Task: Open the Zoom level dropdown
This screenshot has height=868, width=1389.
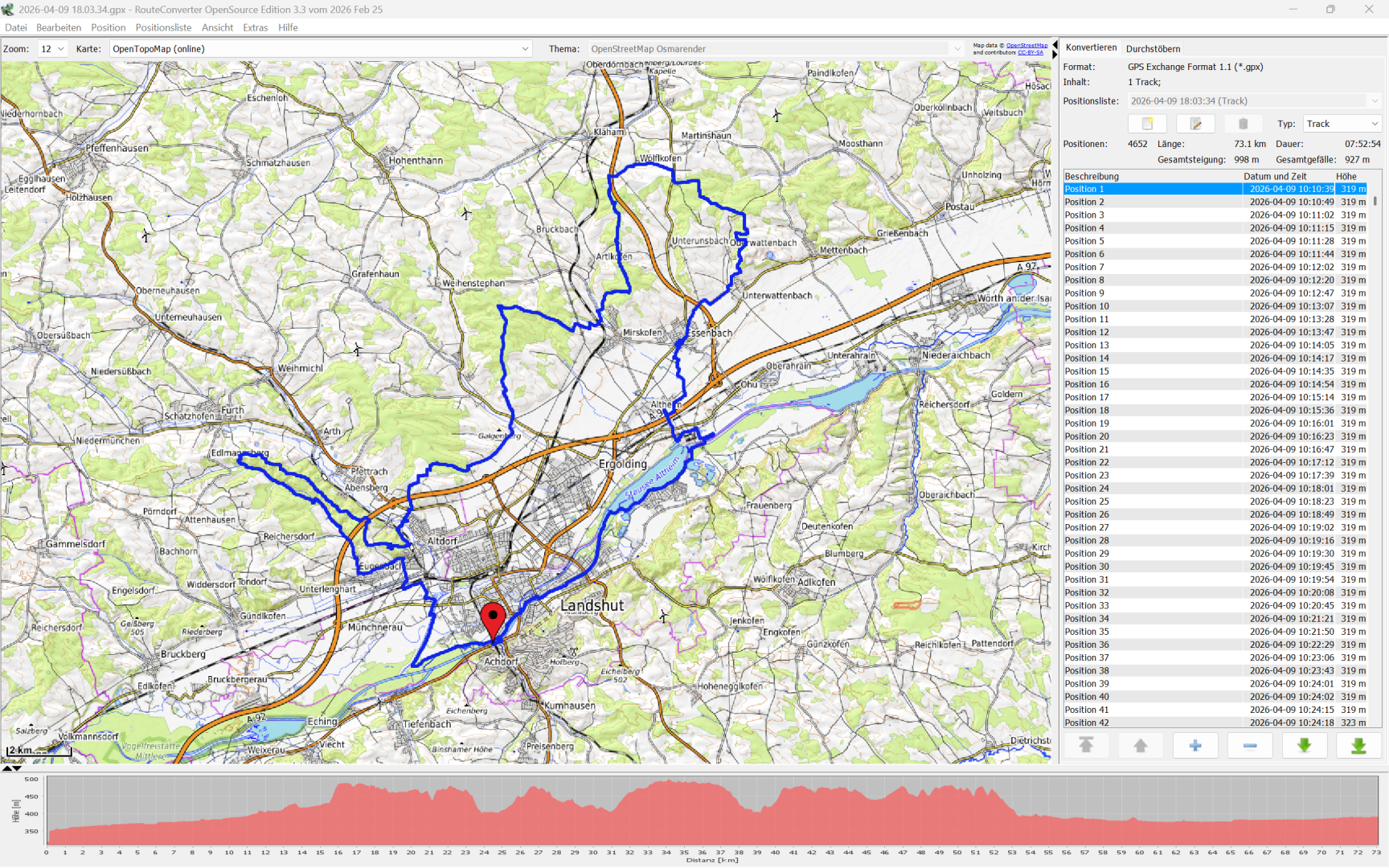Action: [53, 49]
